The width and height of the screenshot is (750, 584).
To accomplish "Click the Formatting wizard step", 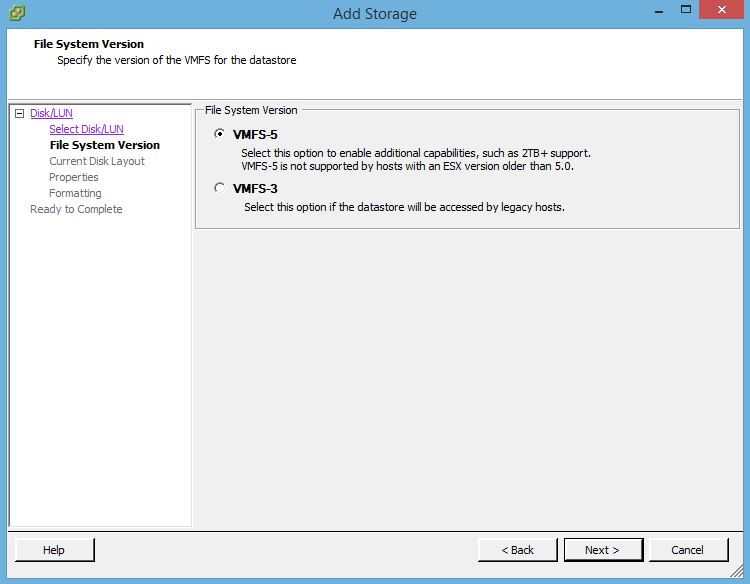I will (75, 193).
